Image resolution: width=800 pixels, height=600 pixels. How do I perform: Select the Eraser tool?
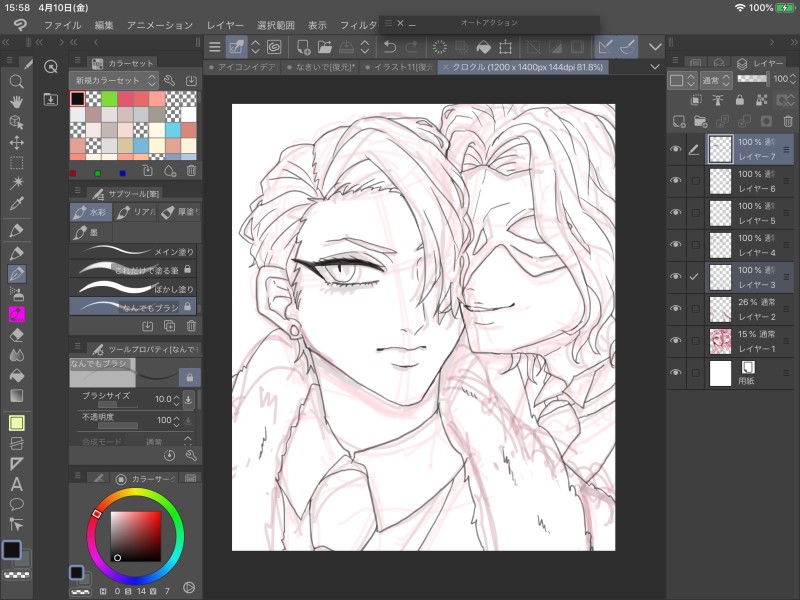click(16, 335)
